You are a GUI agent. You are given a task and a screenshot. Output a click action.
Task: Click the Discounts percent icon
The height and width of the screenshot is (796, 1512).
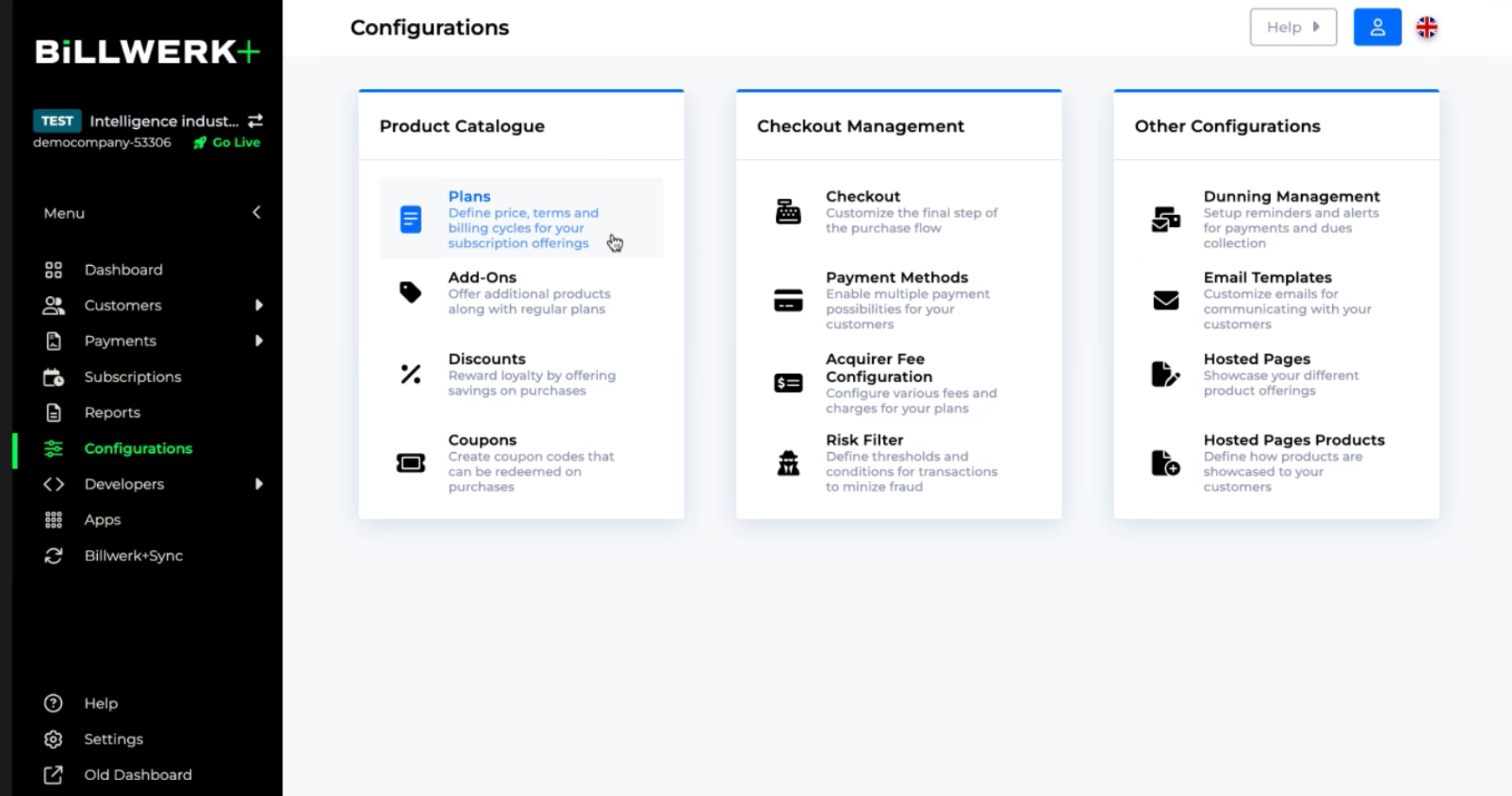[x=411, y=374]
